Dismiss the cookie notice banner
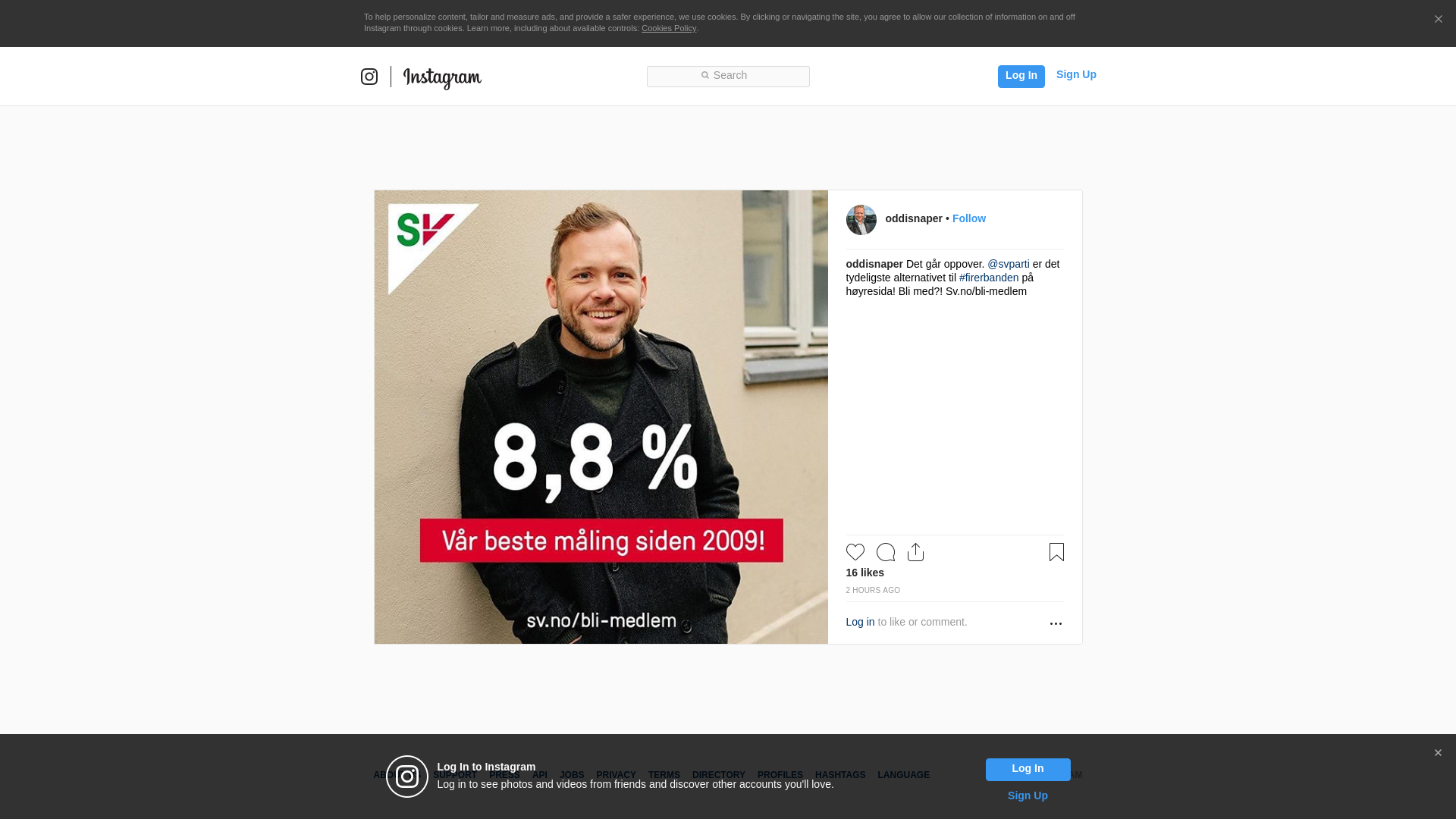 coord(1438,20)
